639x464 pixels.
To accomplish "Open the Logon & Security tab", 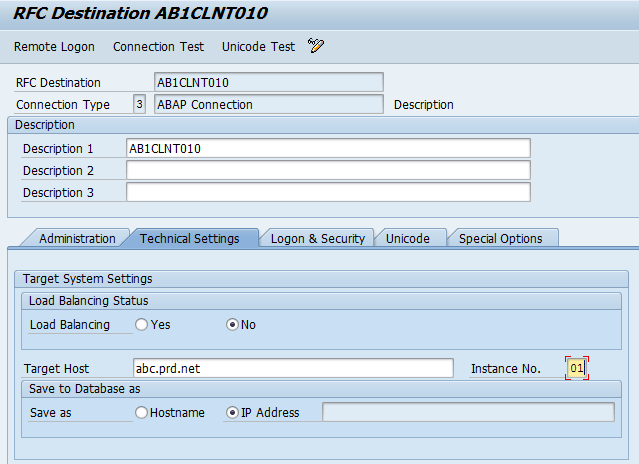I will click(317, 239).
